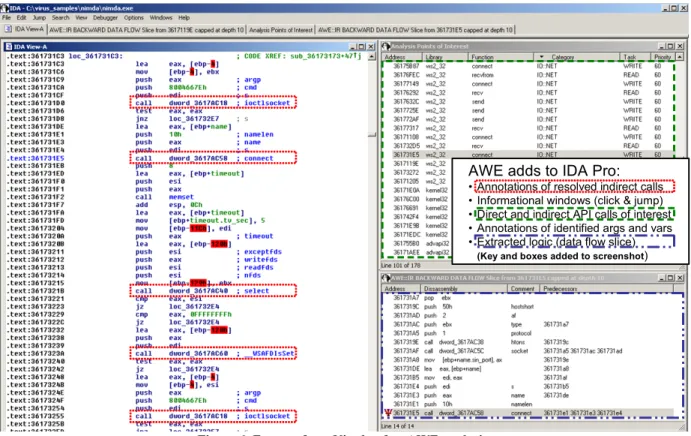Select slice from 3617119E tab
691x436 pixels.
click(146, 30)
